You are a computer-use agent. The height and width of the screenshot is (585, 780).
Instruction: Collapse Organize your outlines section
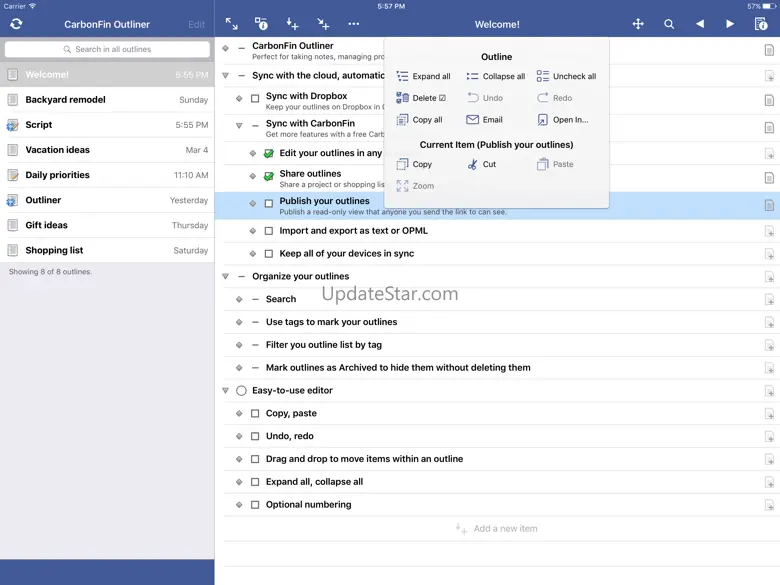tap(225, 277)
